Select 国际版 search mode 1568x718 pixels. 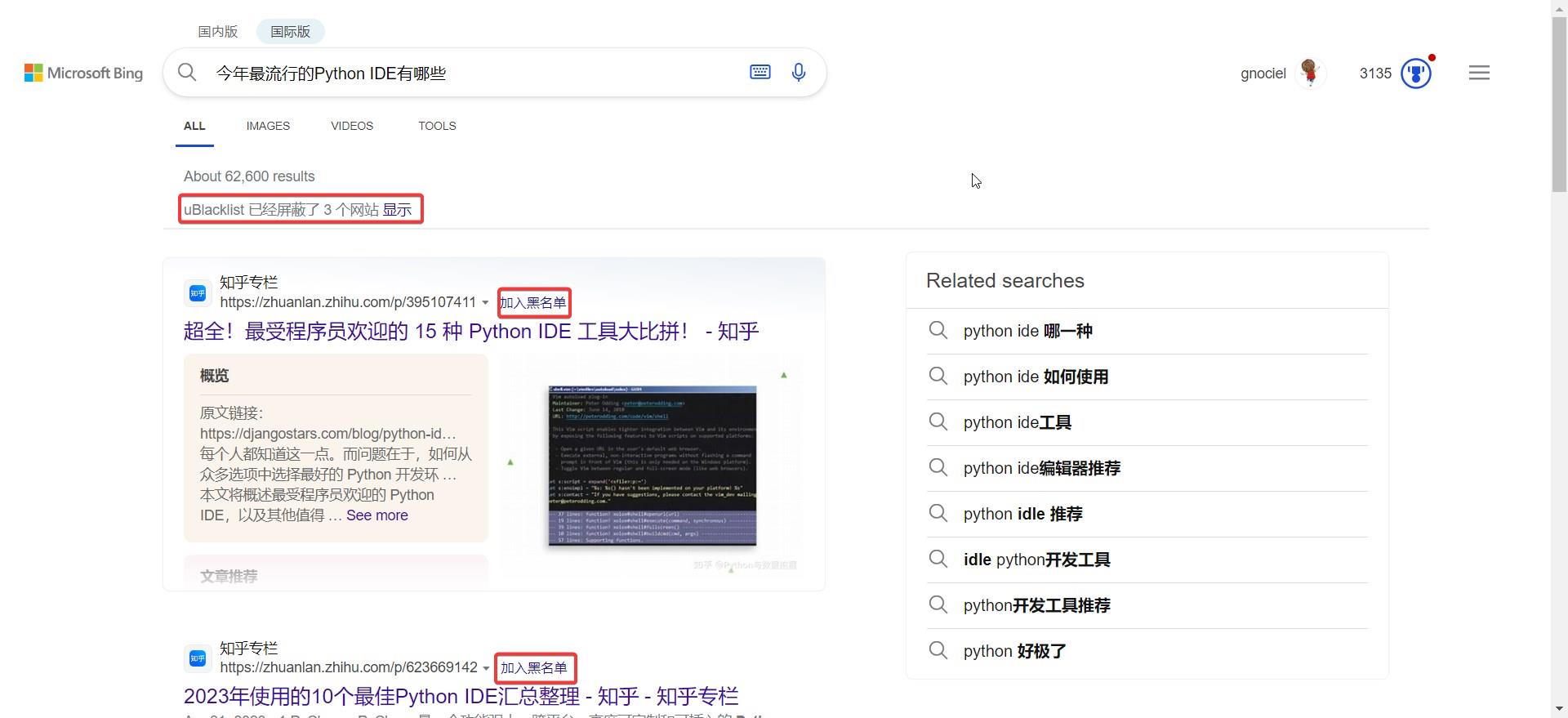pyautogui.click(x=290, y=31)
